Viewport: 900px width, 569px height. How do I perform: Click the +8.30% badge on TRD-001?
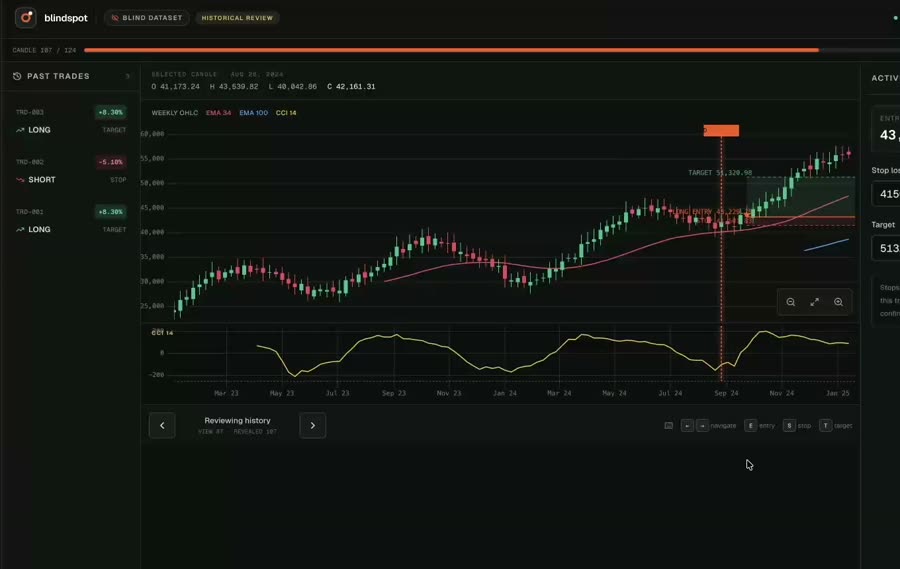tap(110, 212)
